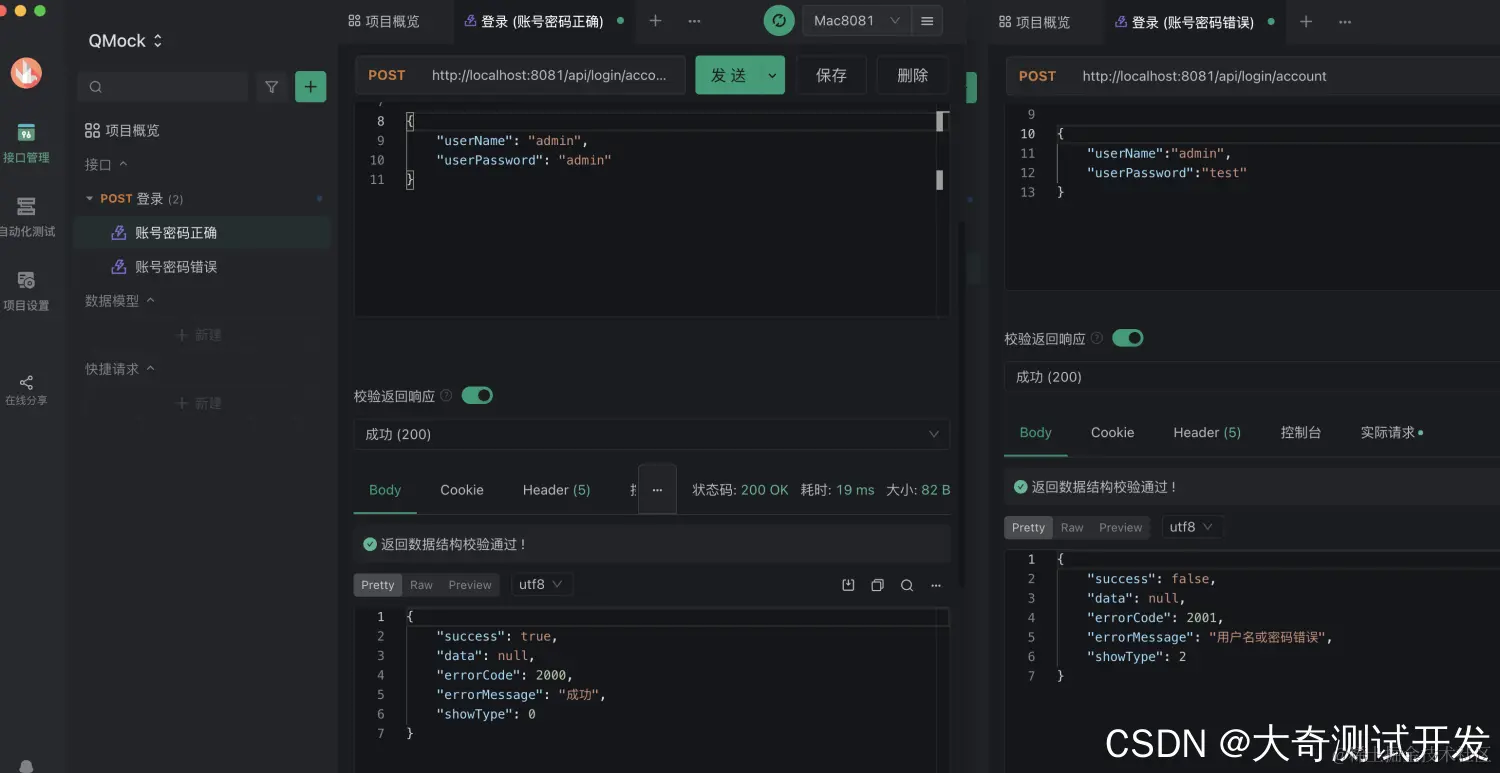The height and width of the screenshot is (773, 1500).
Task: Search the response using the magnifier icon
Action: pyautogui.click(x=906, y=584)
